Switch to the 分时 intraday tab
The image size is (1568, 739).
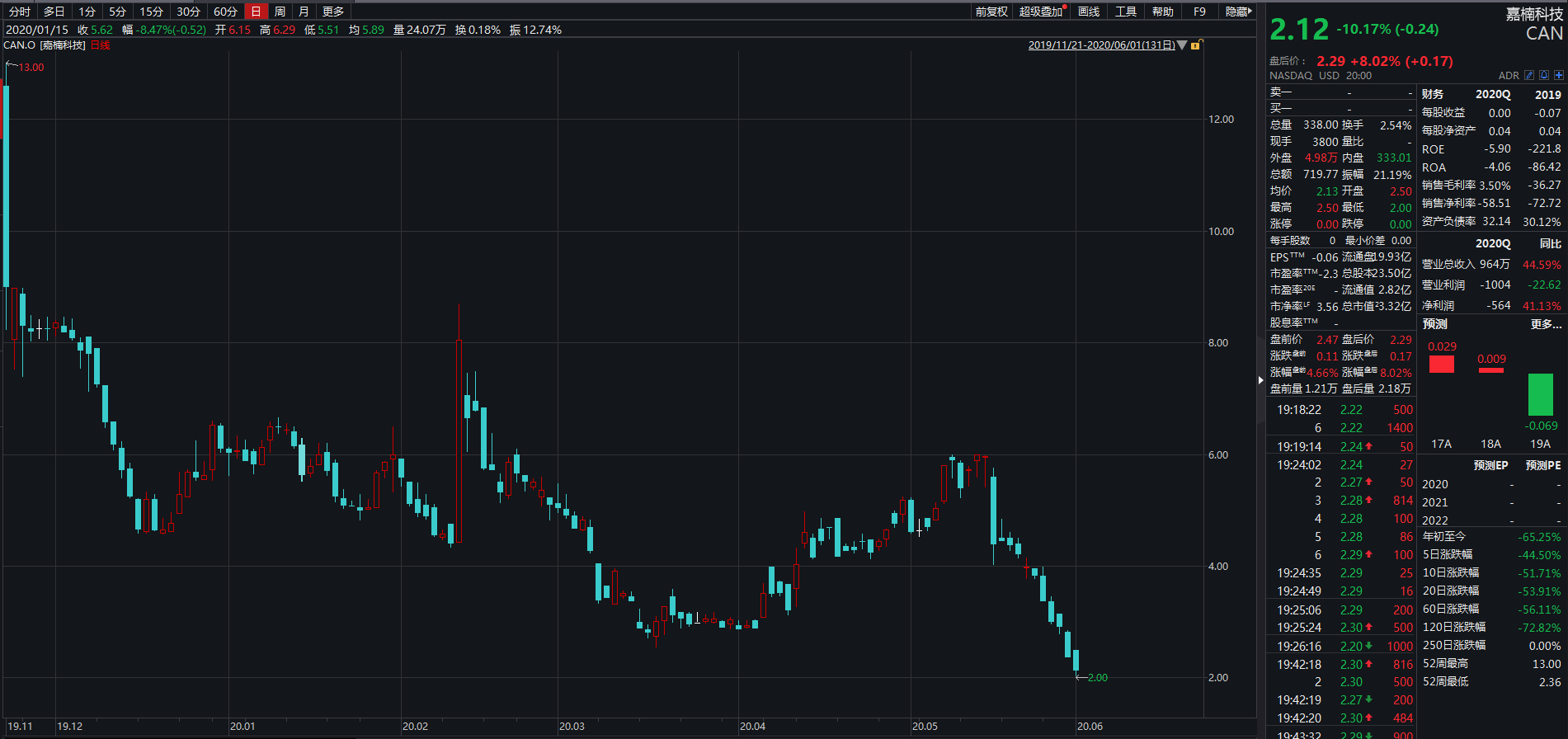(x=20, y=12)
